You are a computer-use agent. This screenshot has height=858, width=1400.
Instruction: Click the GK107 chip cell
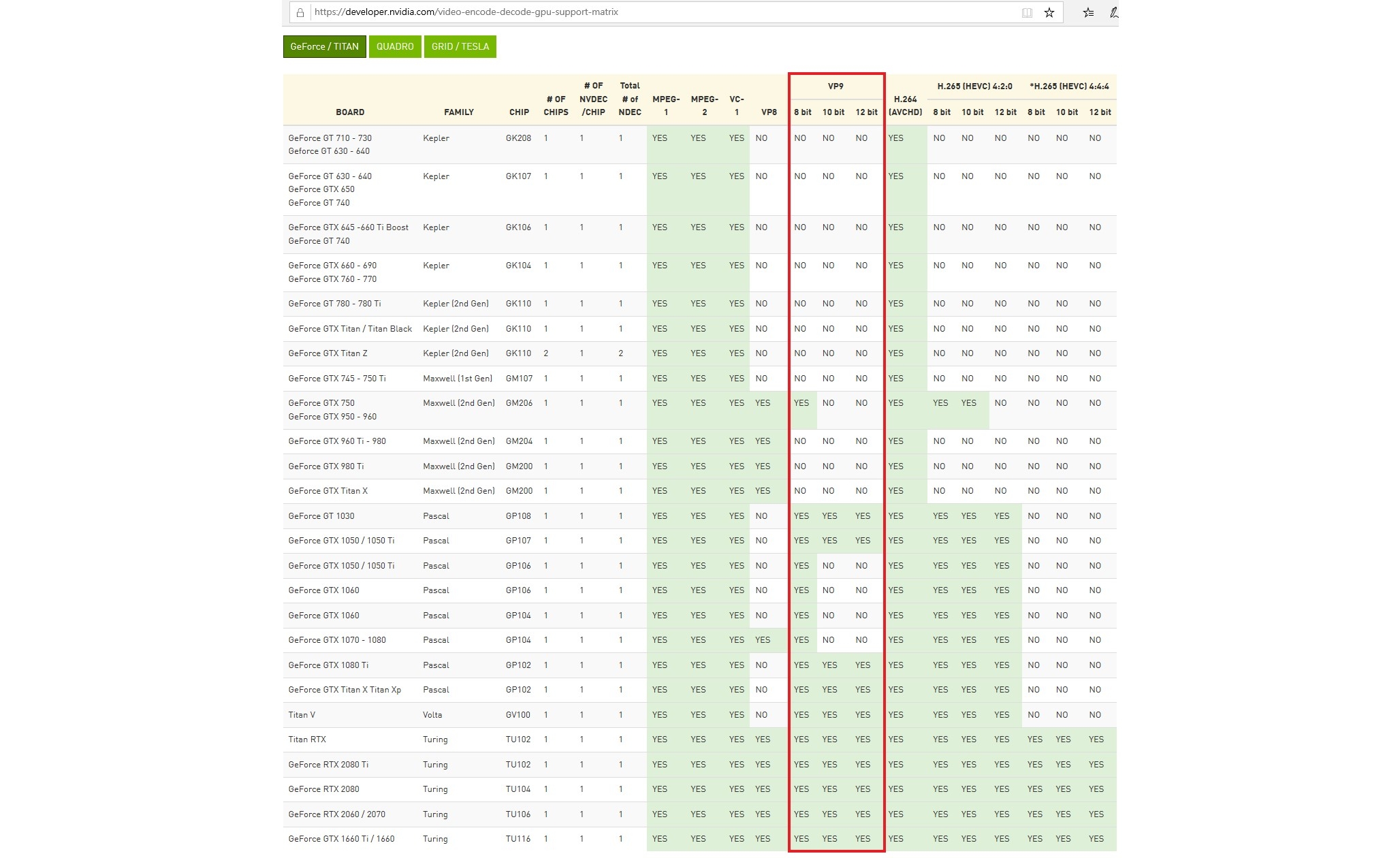click(x=518, y=176)
